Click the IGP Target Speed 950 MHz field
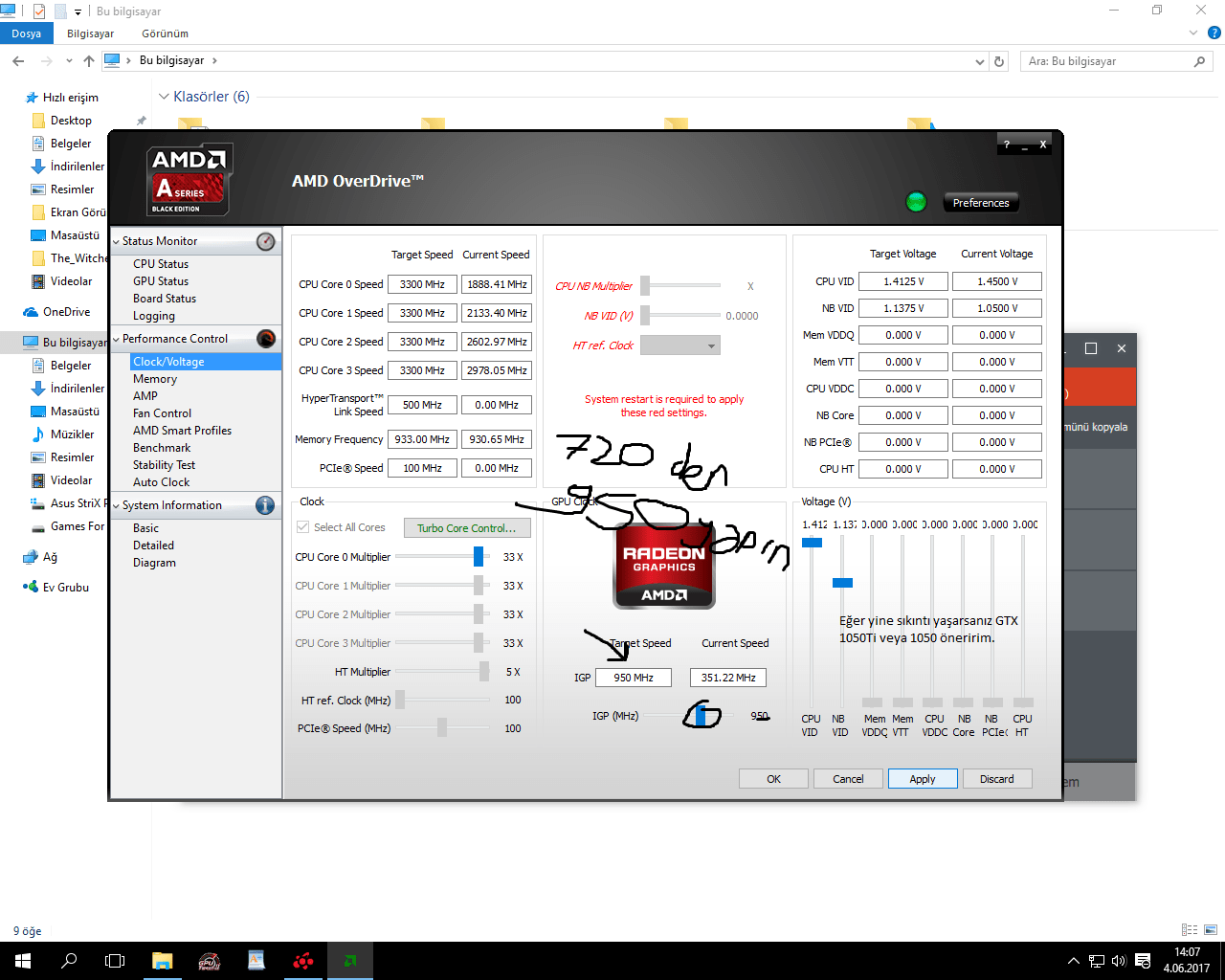 point(634,678)
